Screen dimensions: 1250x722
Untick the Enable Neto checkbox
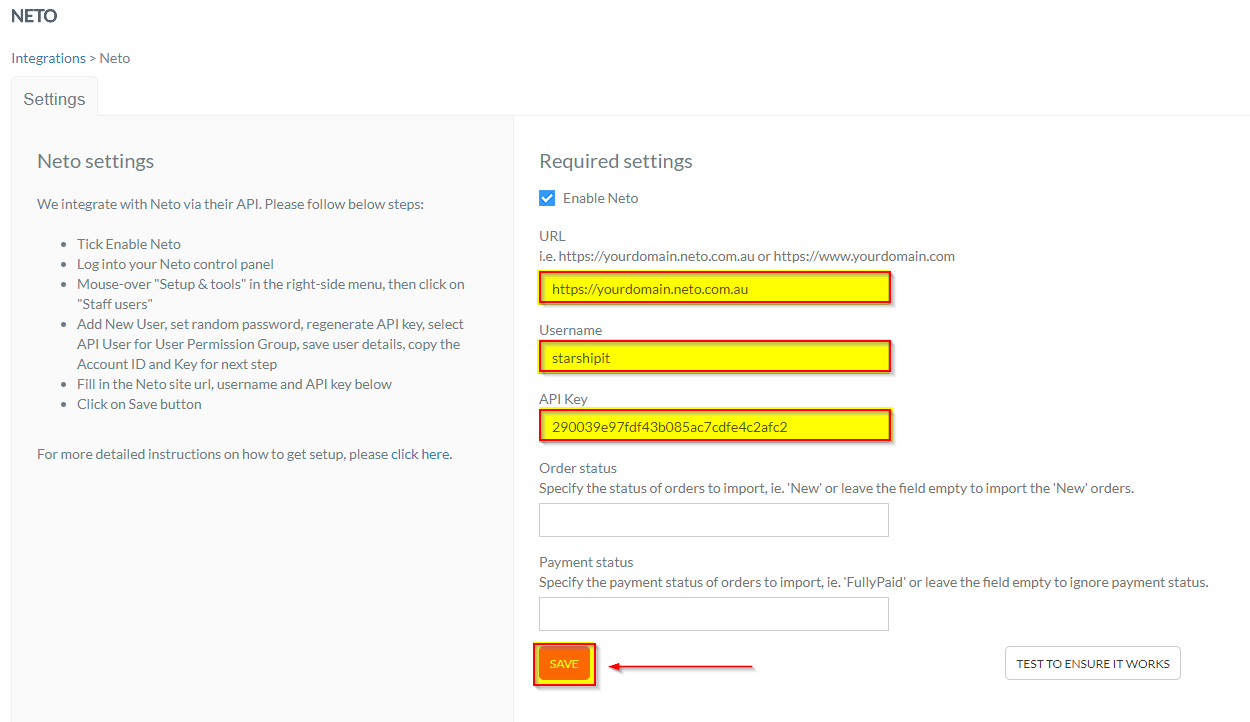pyautogui.click(x=547, y=198)
